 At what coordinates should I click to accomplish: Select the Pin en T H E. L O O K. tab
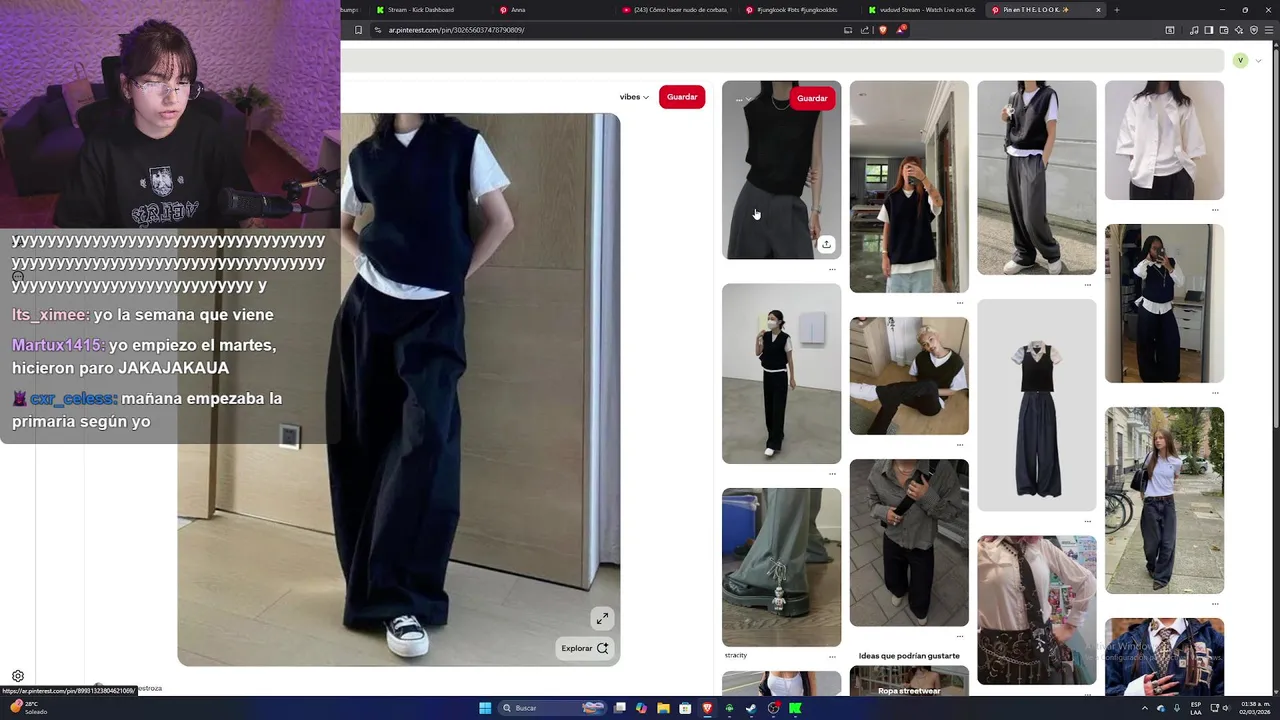(1040, 10)
